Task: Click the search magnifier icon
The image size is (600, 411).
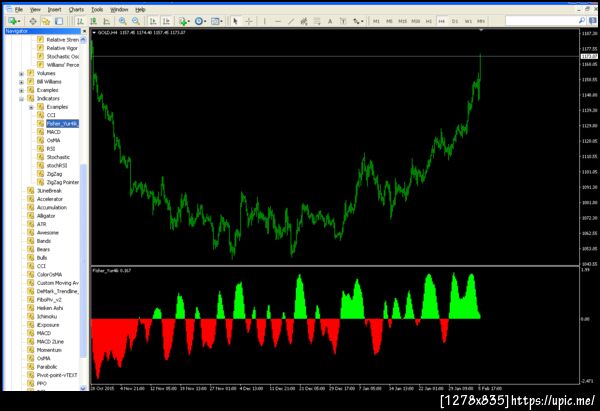Action: point(582,21)
